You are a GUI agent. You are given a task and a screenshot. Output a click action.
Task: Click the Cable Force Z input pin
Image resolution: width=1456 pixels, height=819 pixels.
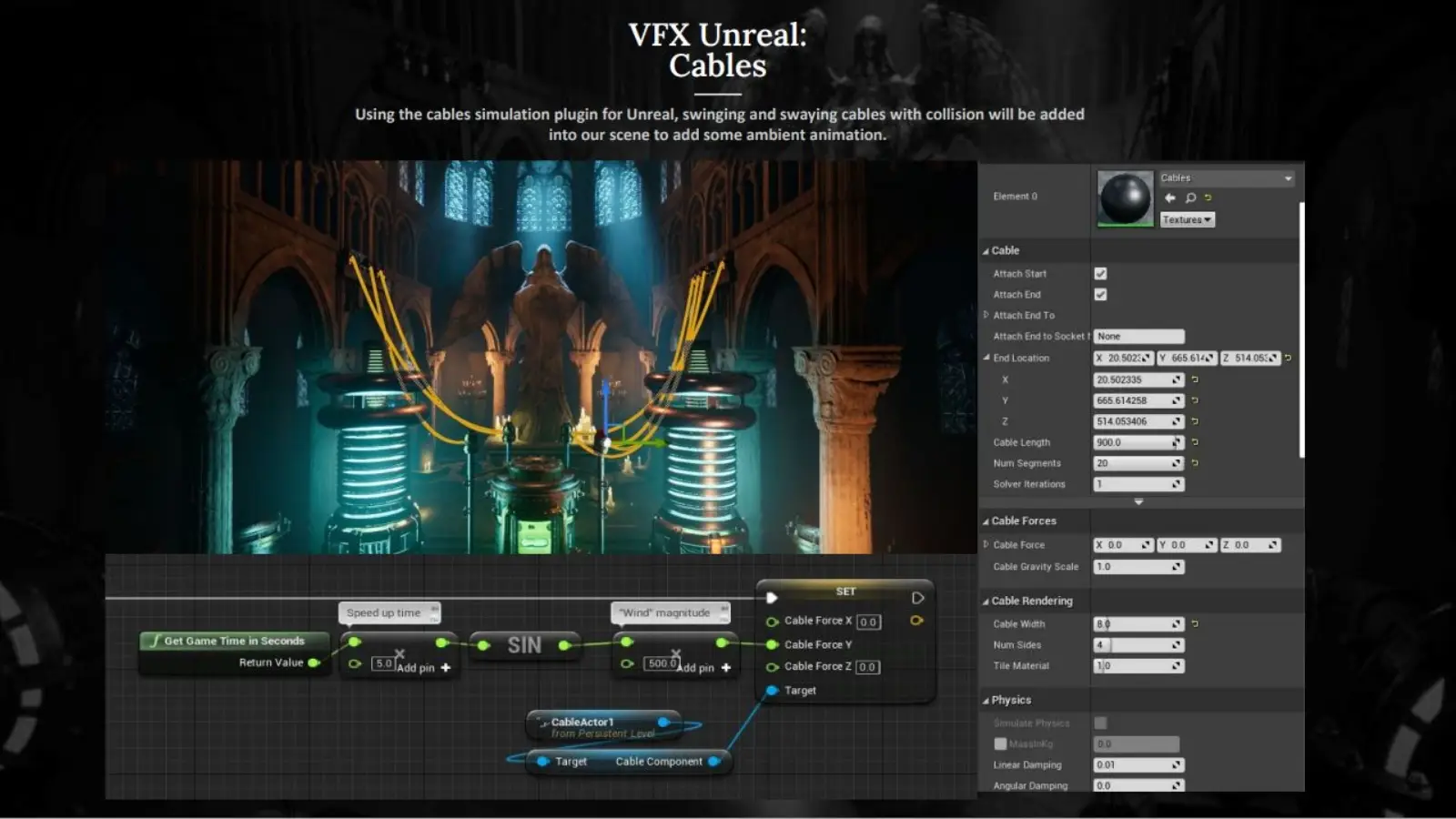click(772, 667)
